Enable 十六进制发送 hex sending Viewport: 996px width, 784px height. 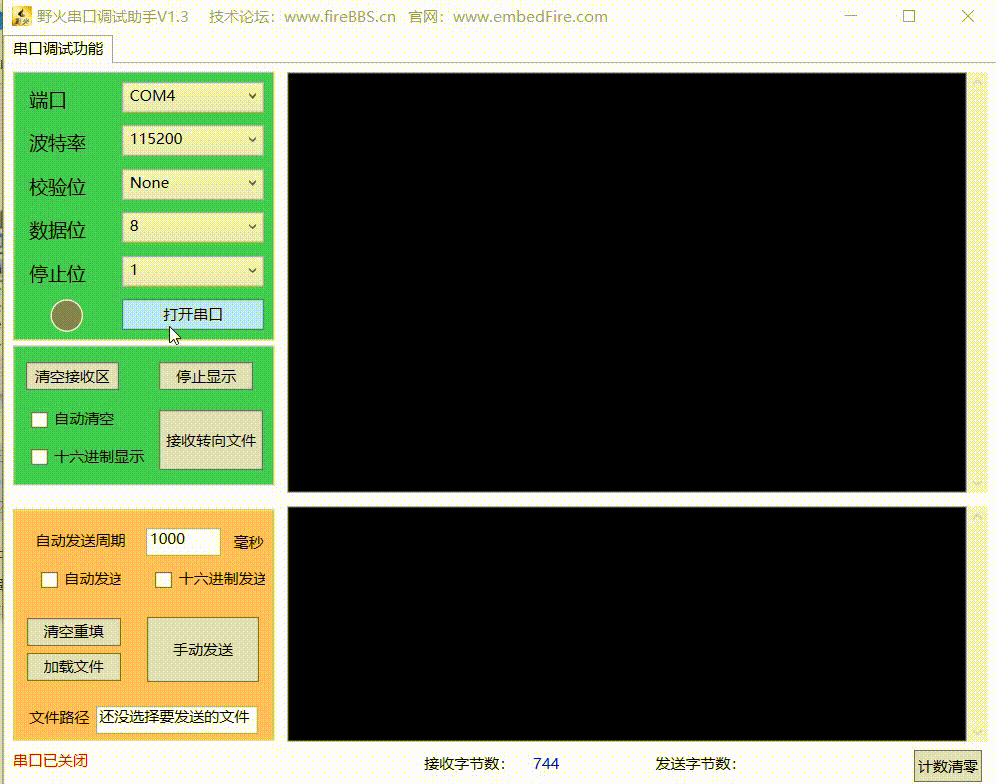pyautogui.click(x=163, y=579)
